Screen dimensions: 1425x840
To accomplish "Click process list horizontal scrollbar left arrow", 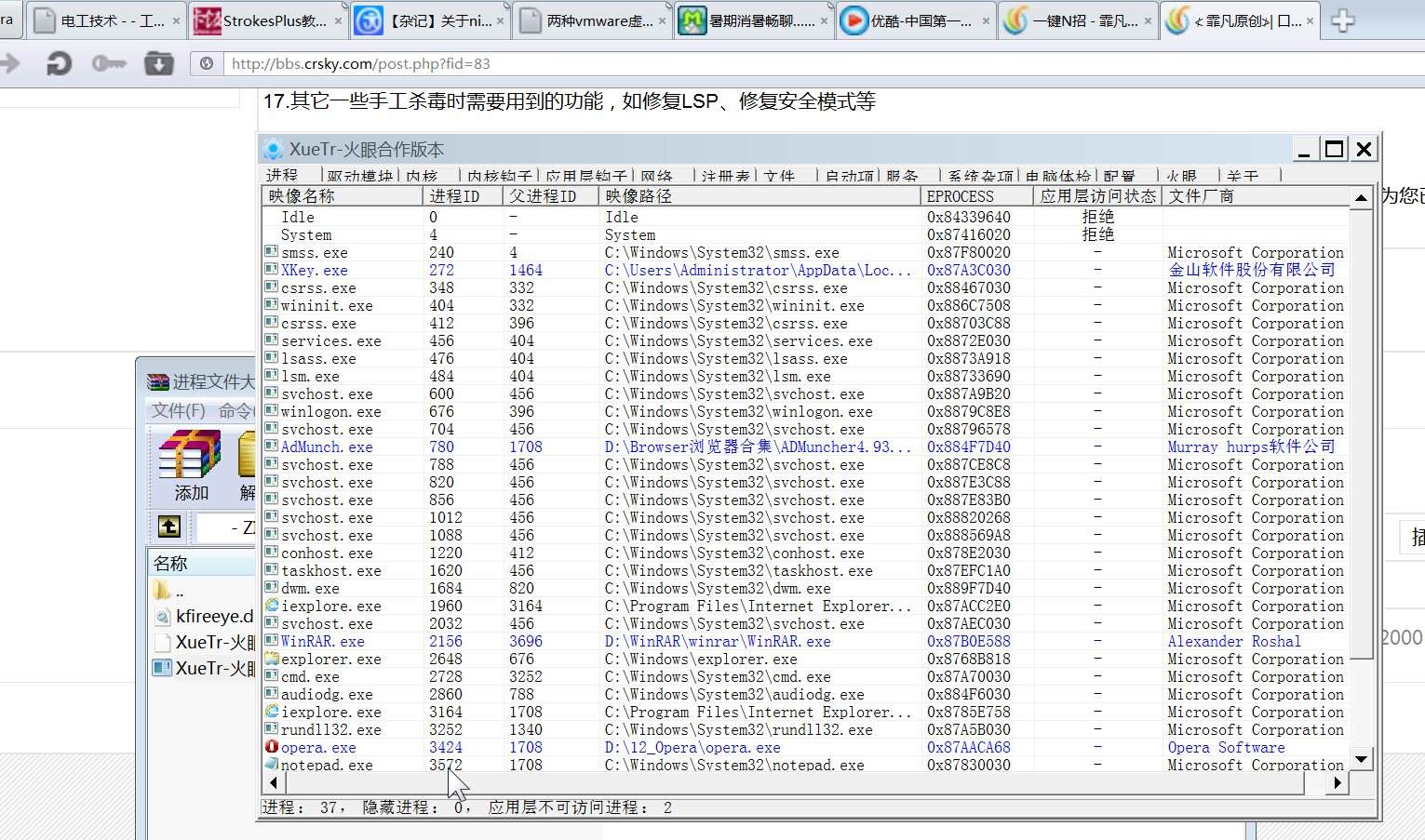I will (x=273, y=782).
